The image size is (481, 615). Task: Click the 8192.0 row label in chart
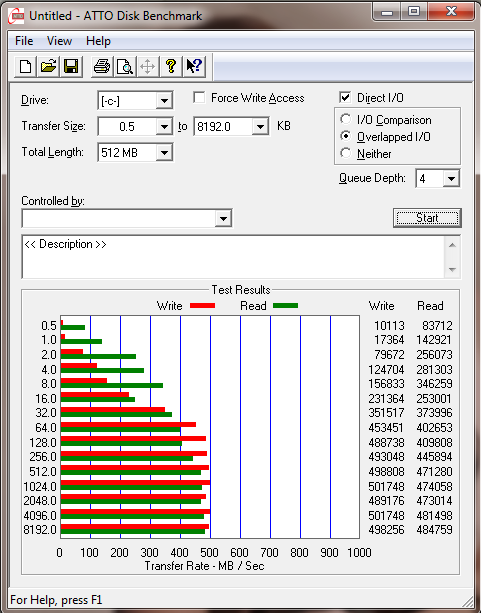click(x=40, y=529)
